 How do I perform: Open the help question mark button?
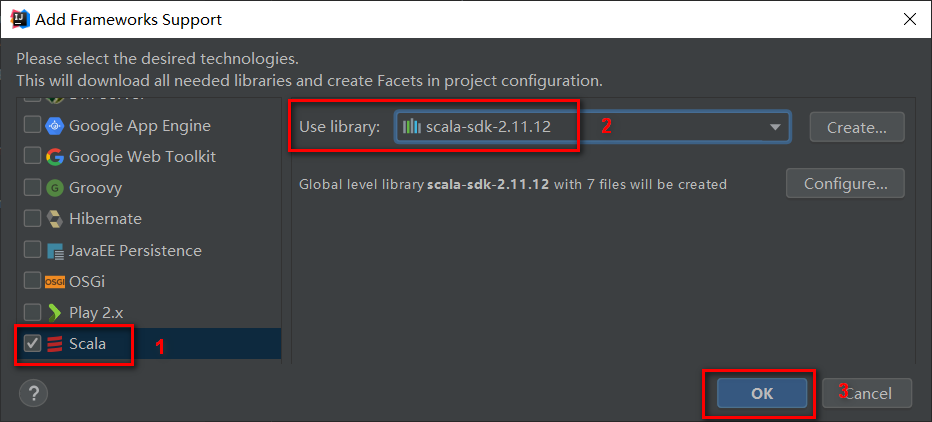[32, 392]
